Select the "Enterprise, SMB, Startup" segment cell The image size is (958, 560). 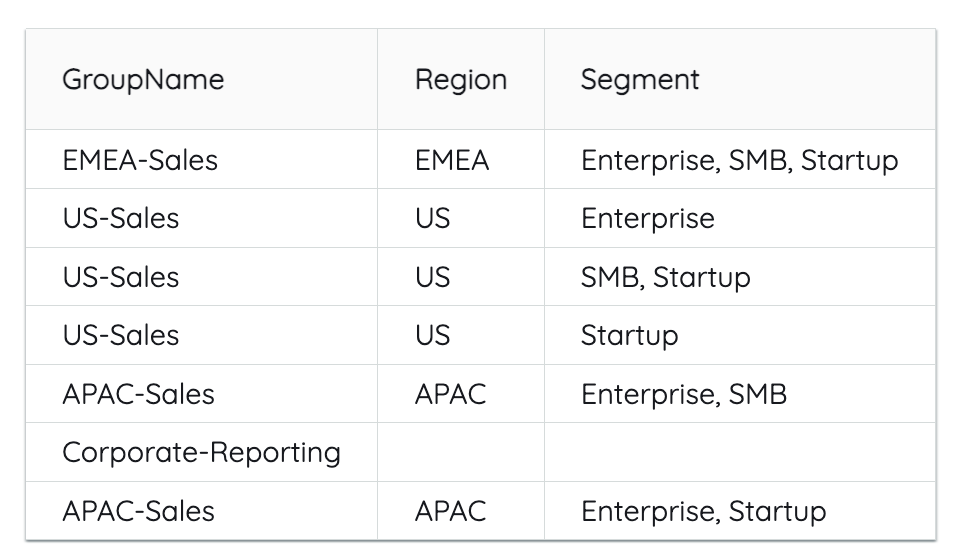(x=739, y=160)
